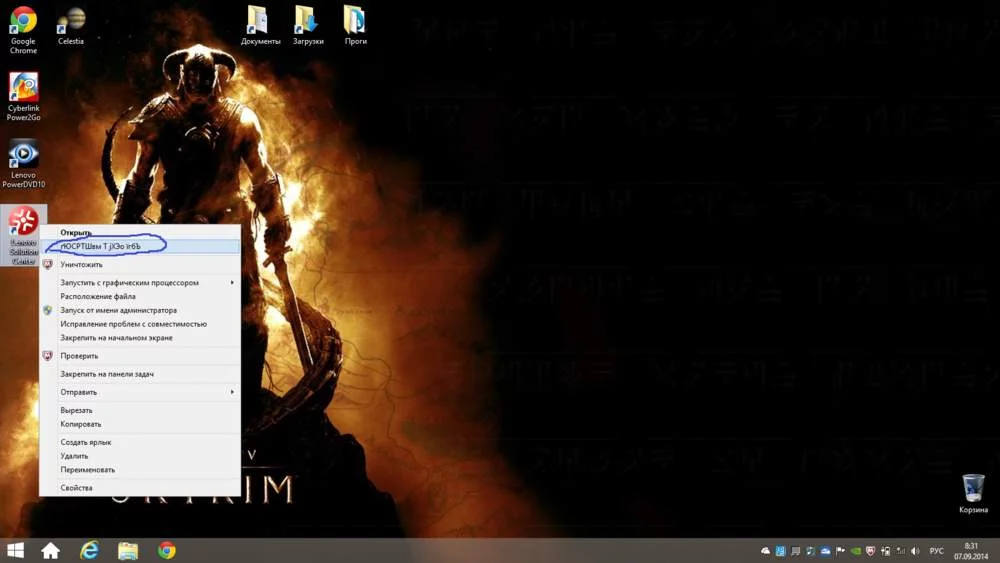Select the garbled highlighted context menu entry
The width and height of the screenshot is (1000, 563).
click(x=140, y=246)
